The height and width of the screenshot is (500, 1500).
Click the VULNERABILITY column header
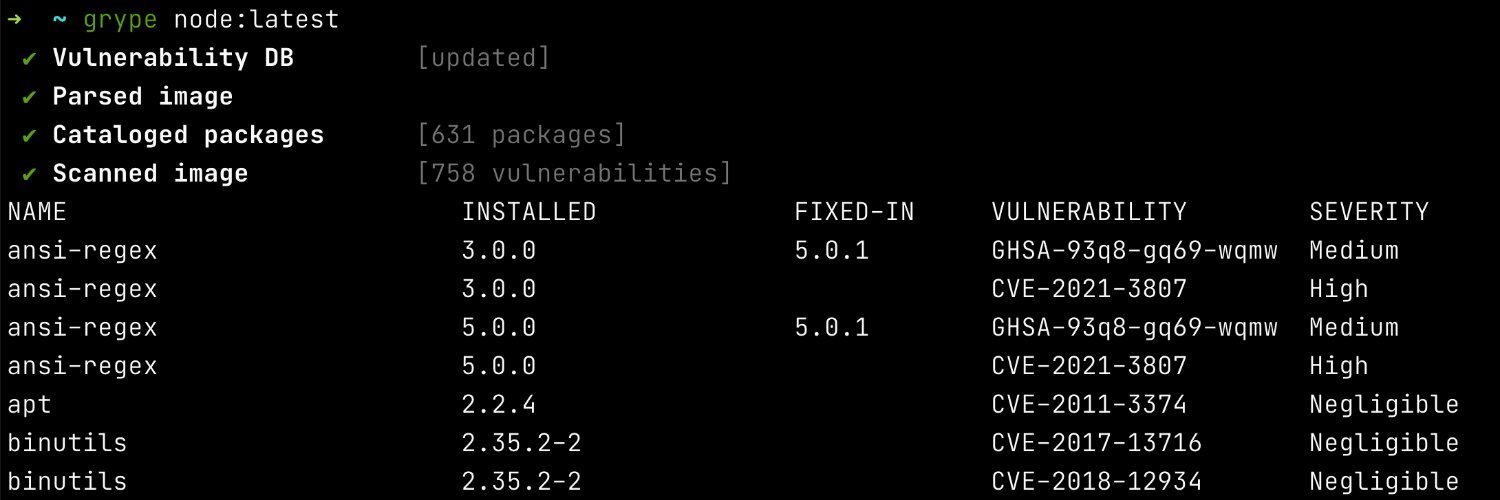1089,212
